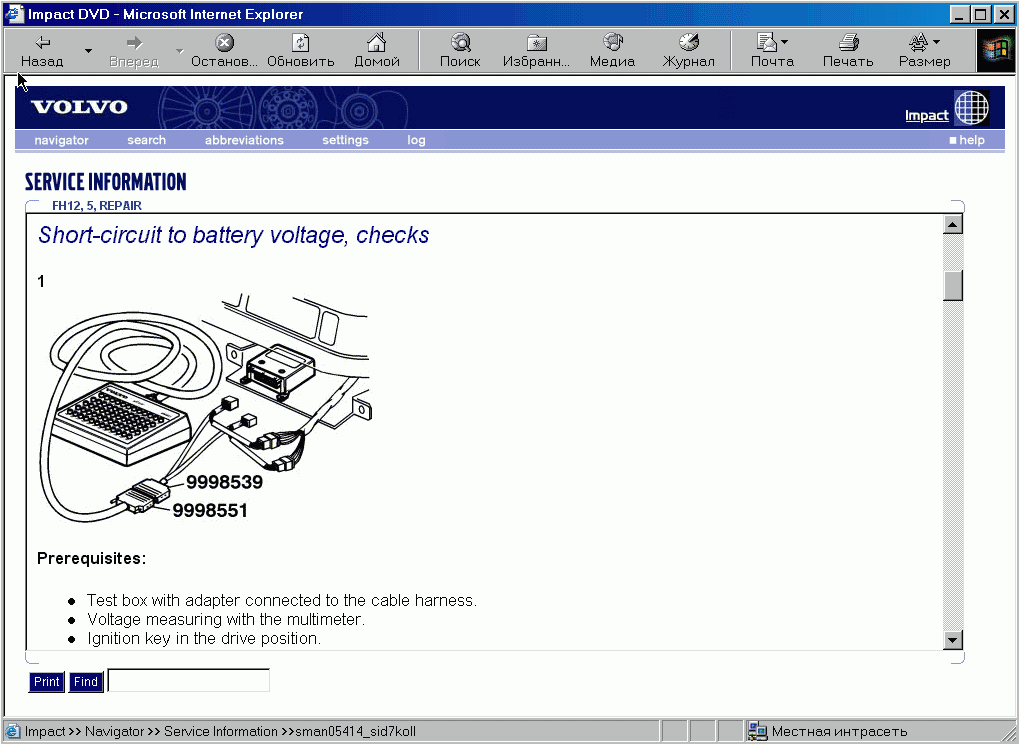1019x744 pixels.
Task: Click the Find button
Action: [86, 682]
